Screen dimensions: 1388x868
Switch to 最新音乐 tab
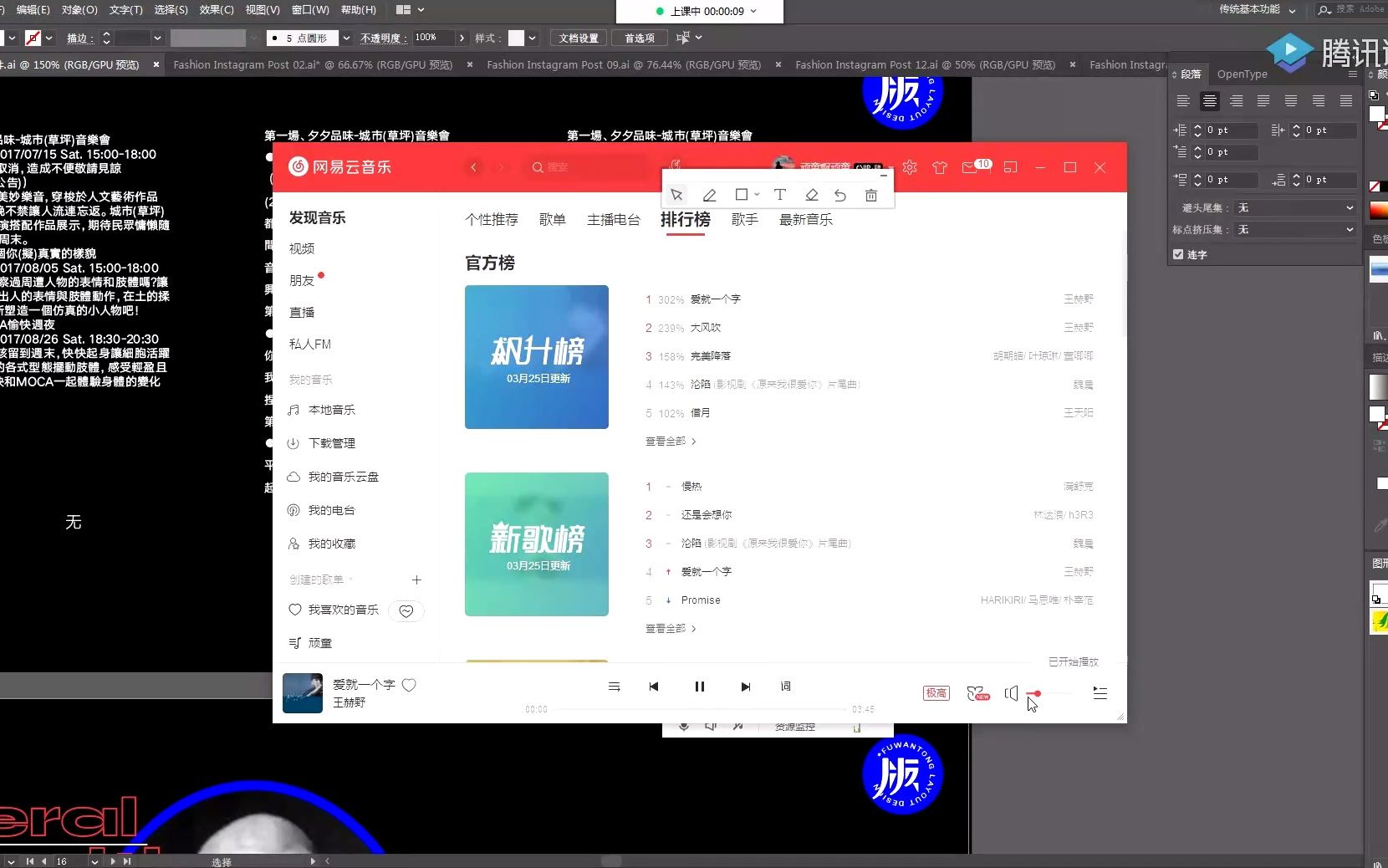(x=805, y=219)
